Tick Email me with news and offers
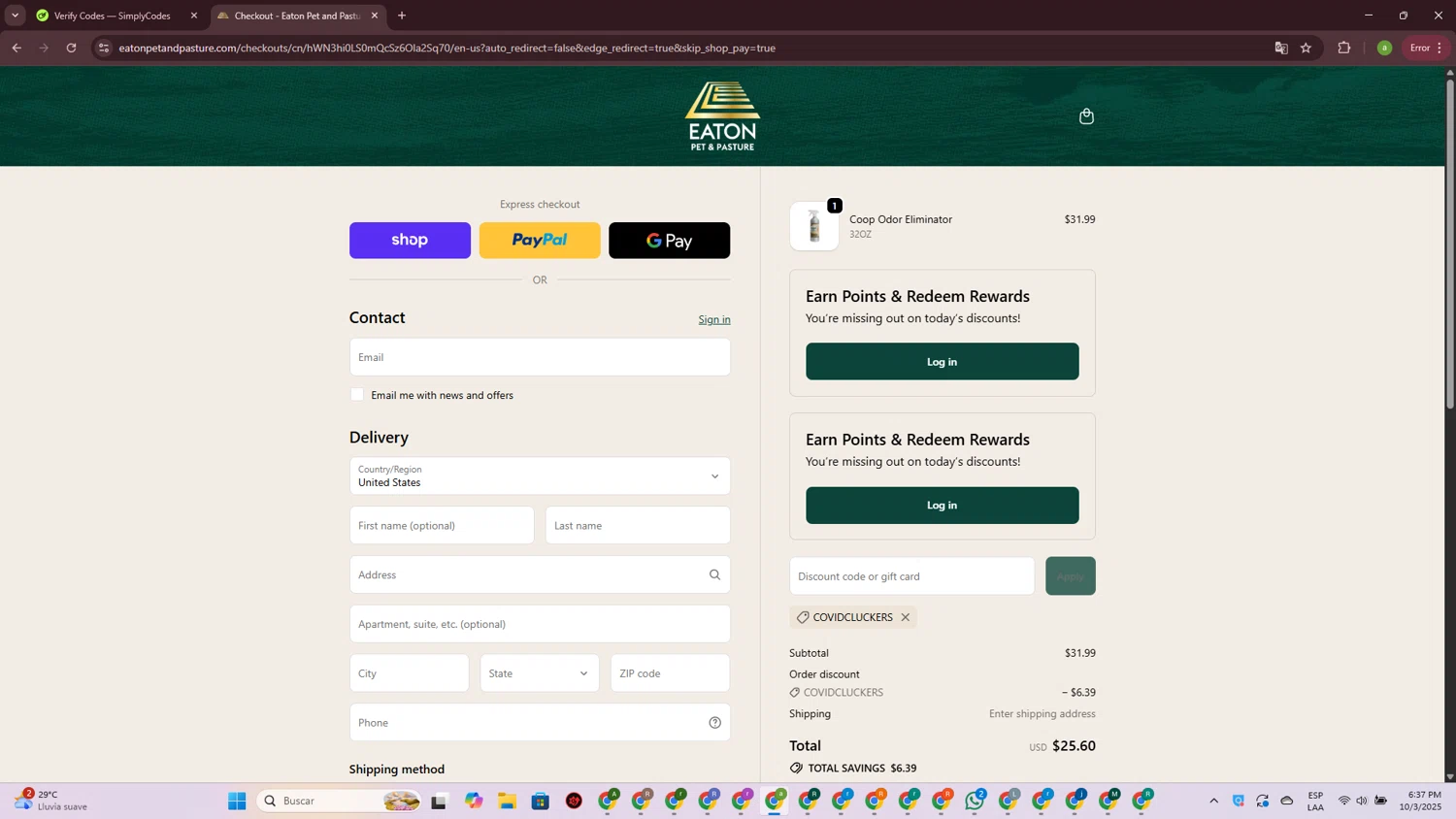The width and height of the screenshot is (1456, 819). 357,395
